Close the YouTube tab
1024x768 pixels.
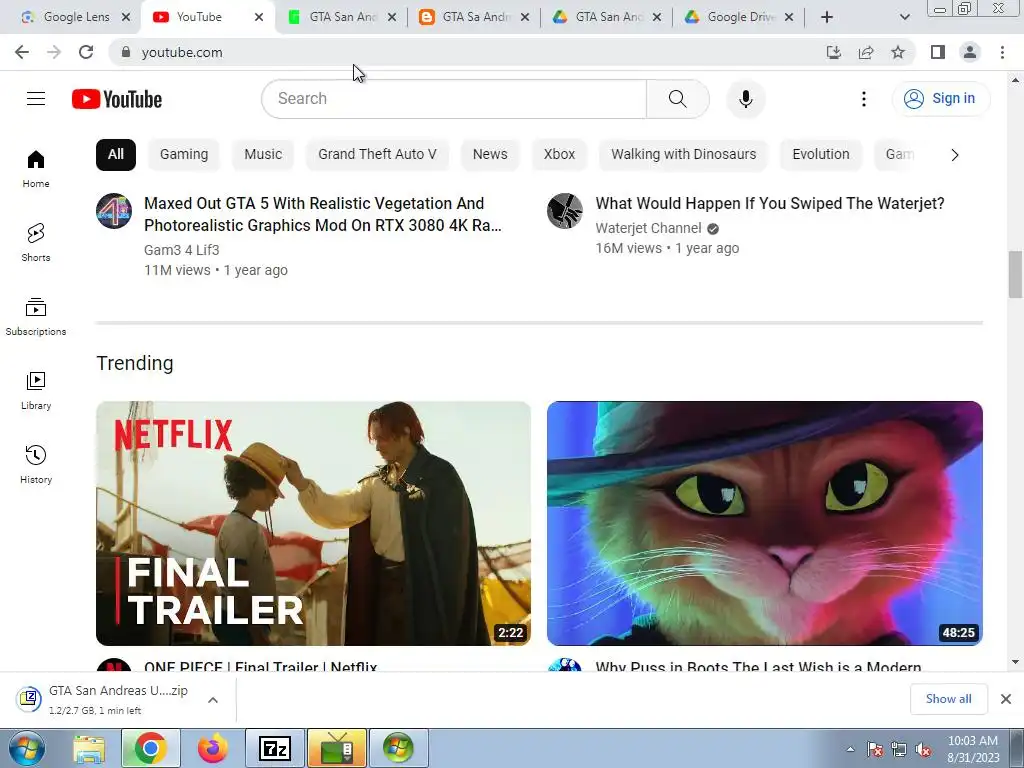(x=259, y=17)
